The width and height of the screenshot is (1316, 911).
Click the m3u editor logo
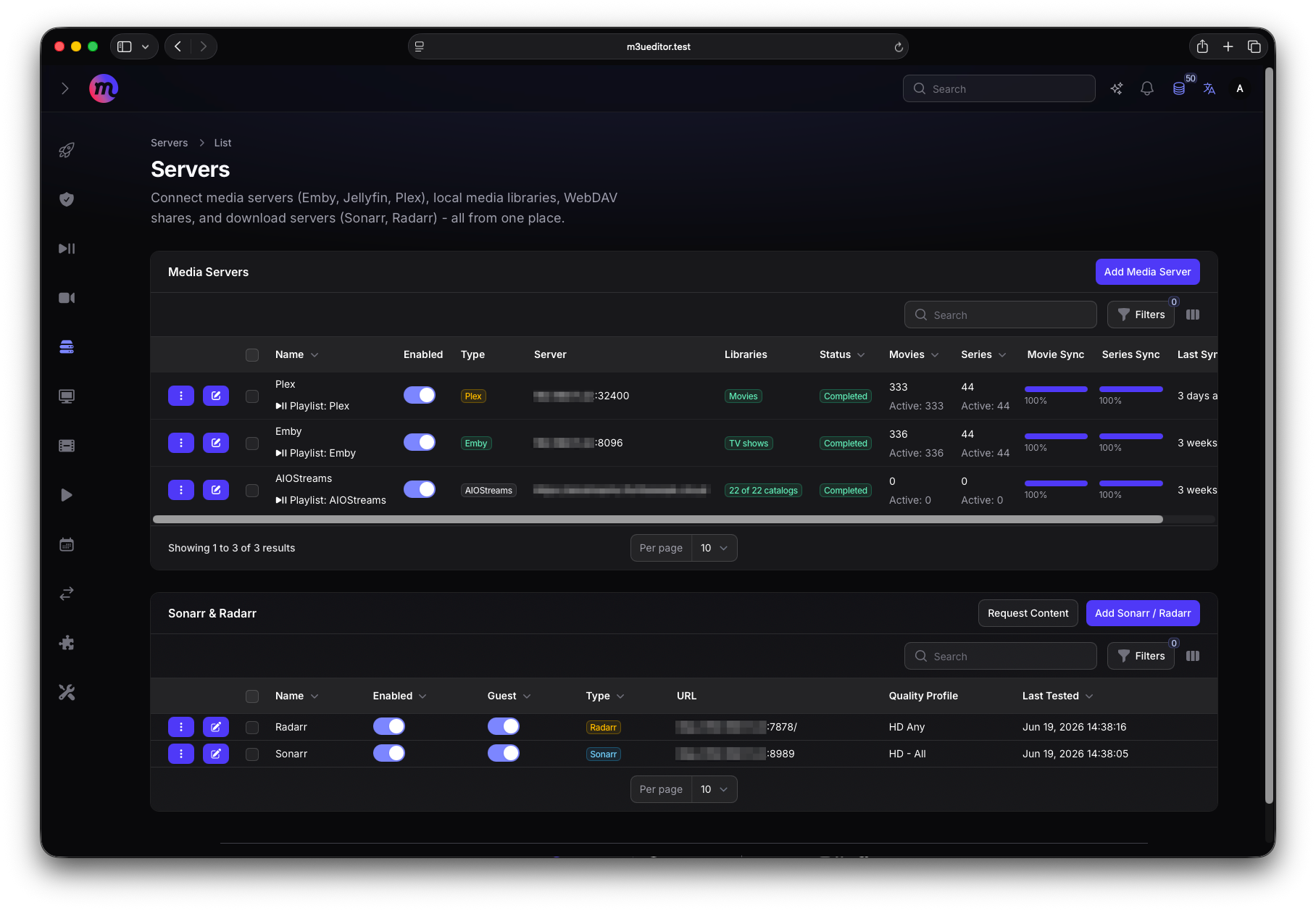(x=104, y=88)
